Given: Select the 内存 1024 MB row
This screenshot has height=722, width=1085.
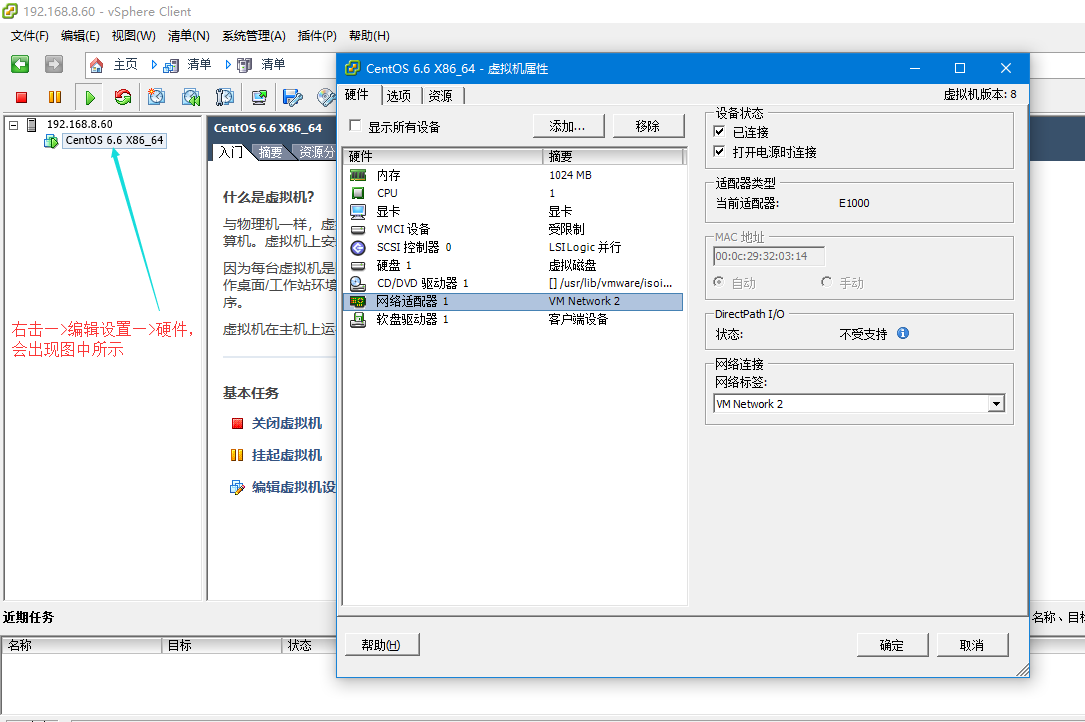Looking at the screenshot, I should click(513, 175).
